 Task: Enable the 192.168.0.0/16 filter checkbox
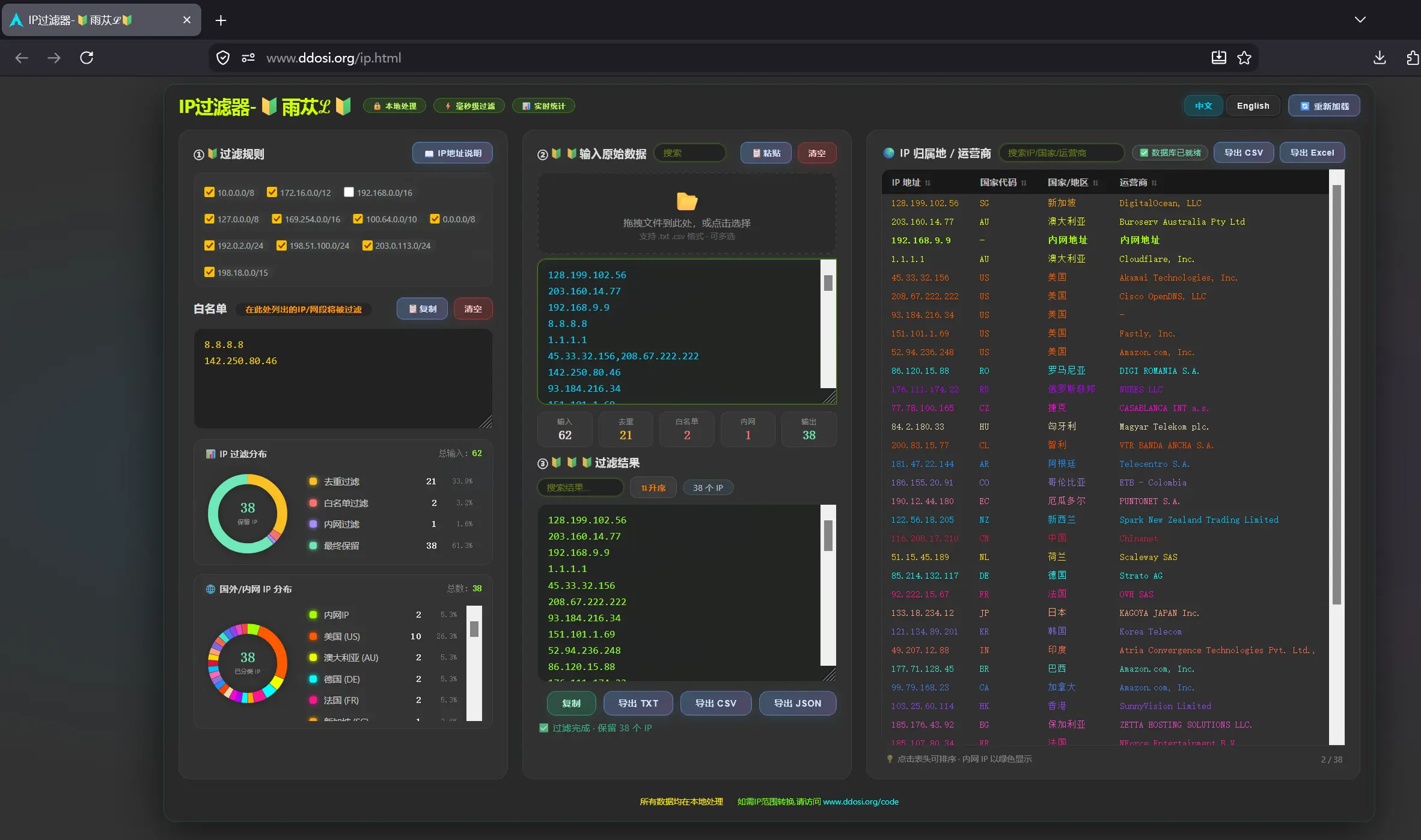(349, 192)
